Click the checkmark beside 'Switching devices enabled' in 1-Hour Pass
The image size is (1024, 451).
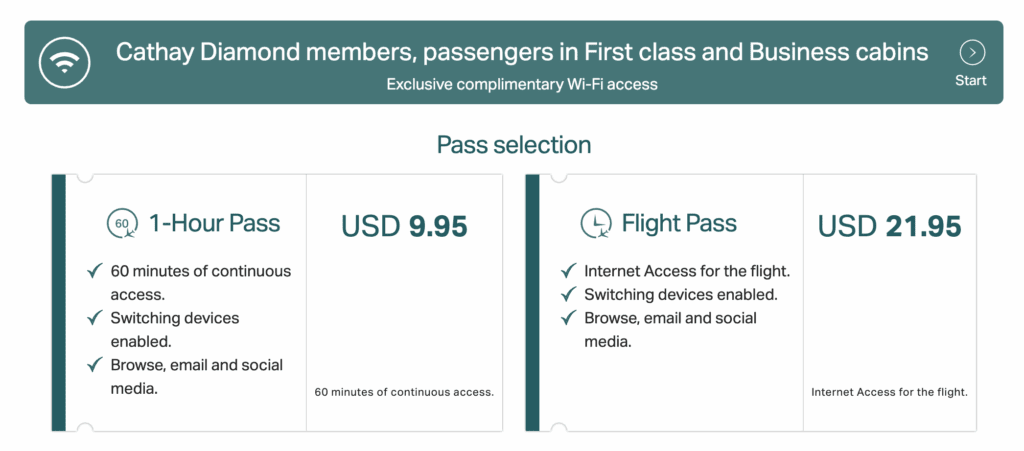pyautogui.click(x=96, y=318)
